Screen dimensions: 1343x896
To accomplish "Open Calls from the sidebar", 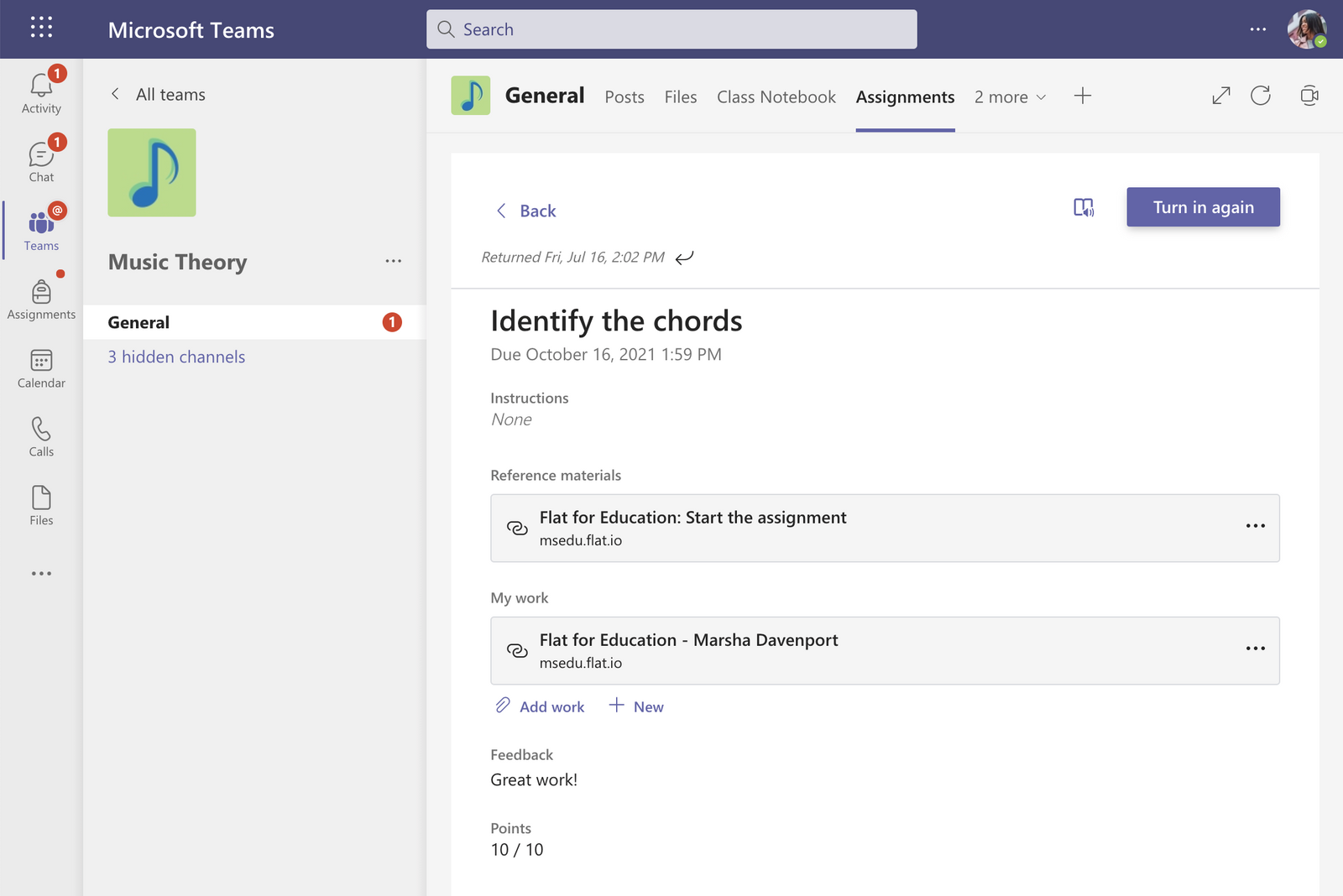I will (x=40, y=435).
